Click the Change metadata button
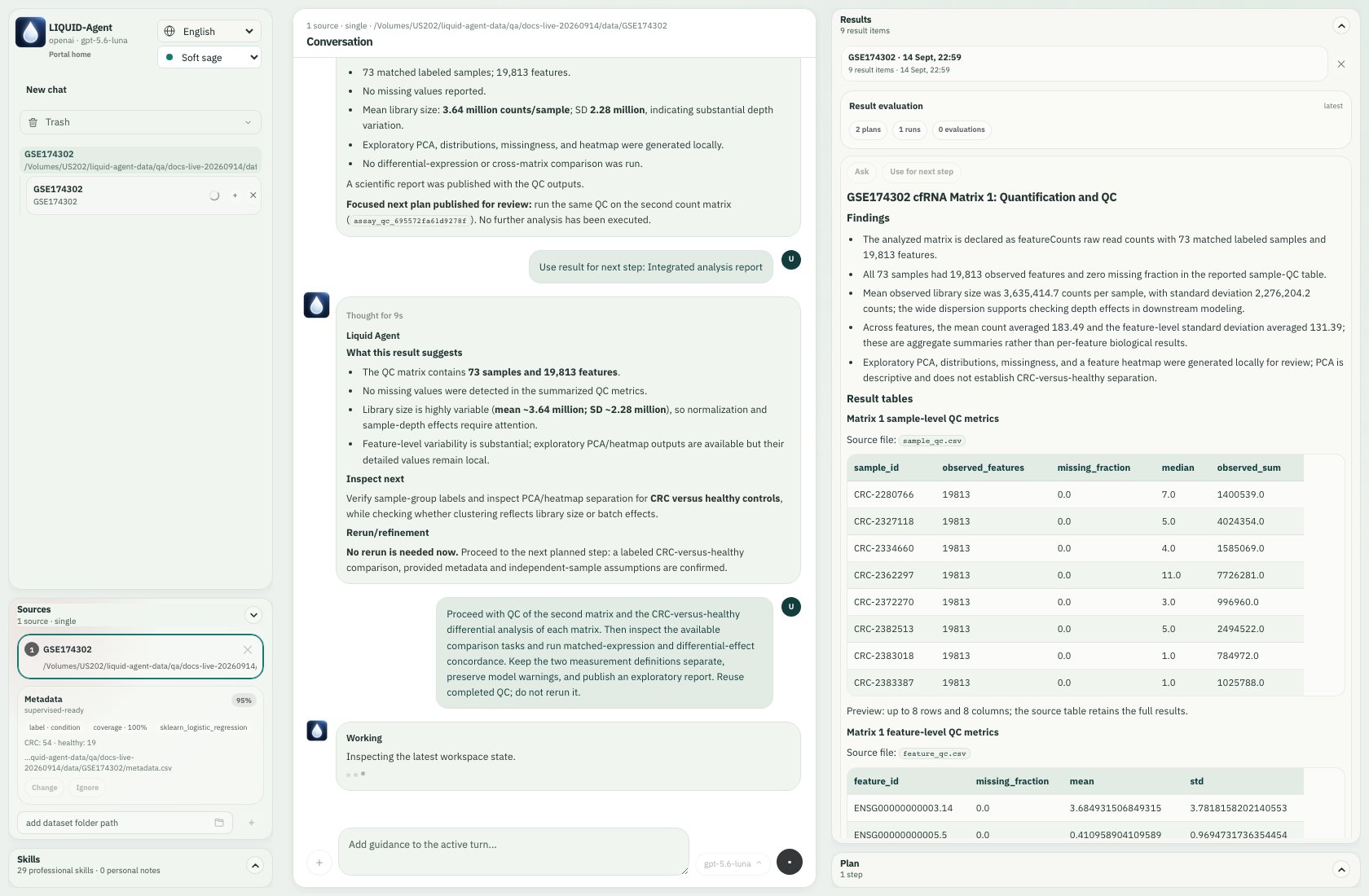 (45, 788)
